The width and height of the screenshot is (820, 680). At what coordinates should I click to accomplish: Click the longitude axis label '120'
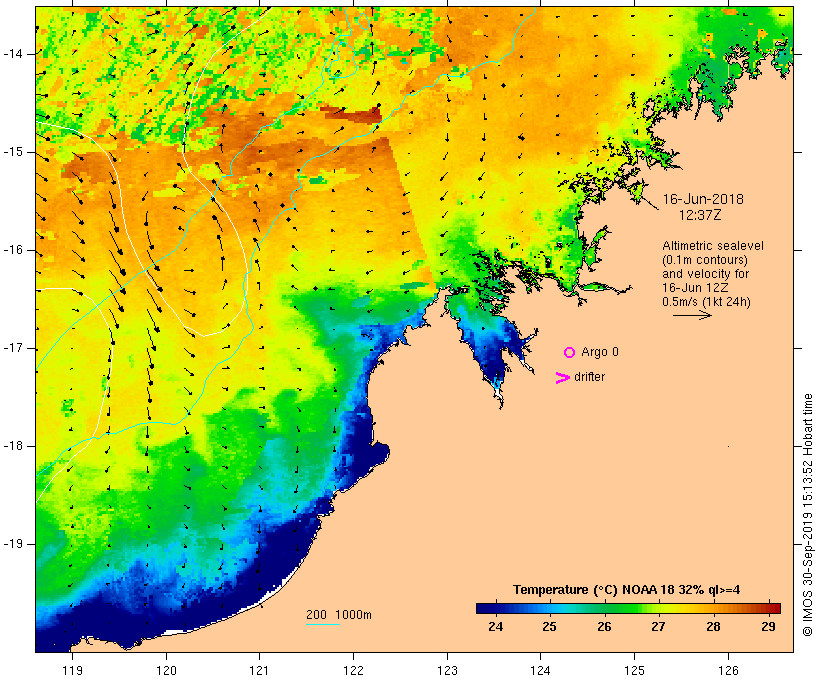pos(166,670)
